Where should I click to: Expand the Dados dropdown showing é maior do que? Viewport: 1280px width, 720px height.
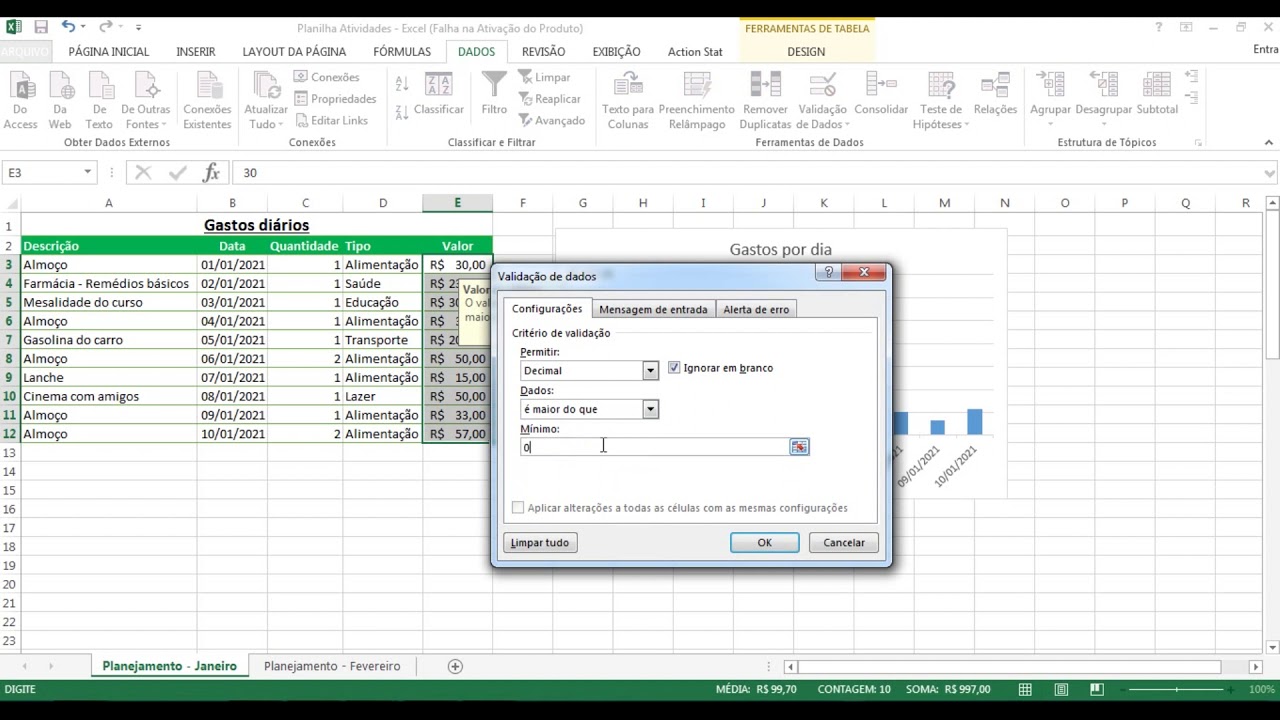650,409
